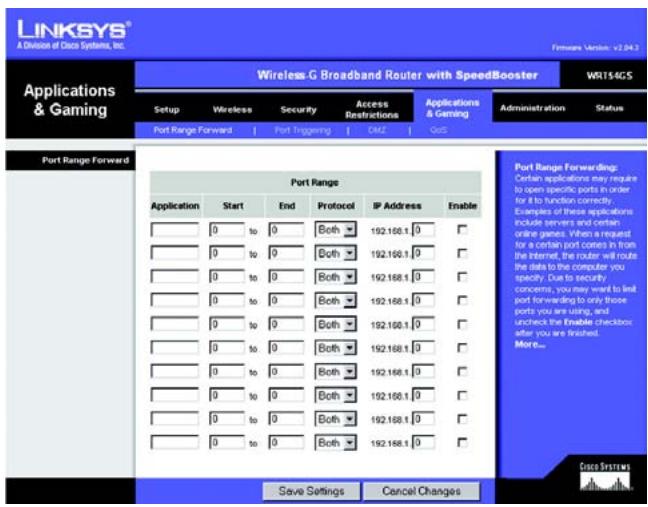Click the Cisco Systems logo
Screen dimensions: 648x507
click(x=605, y=477)
